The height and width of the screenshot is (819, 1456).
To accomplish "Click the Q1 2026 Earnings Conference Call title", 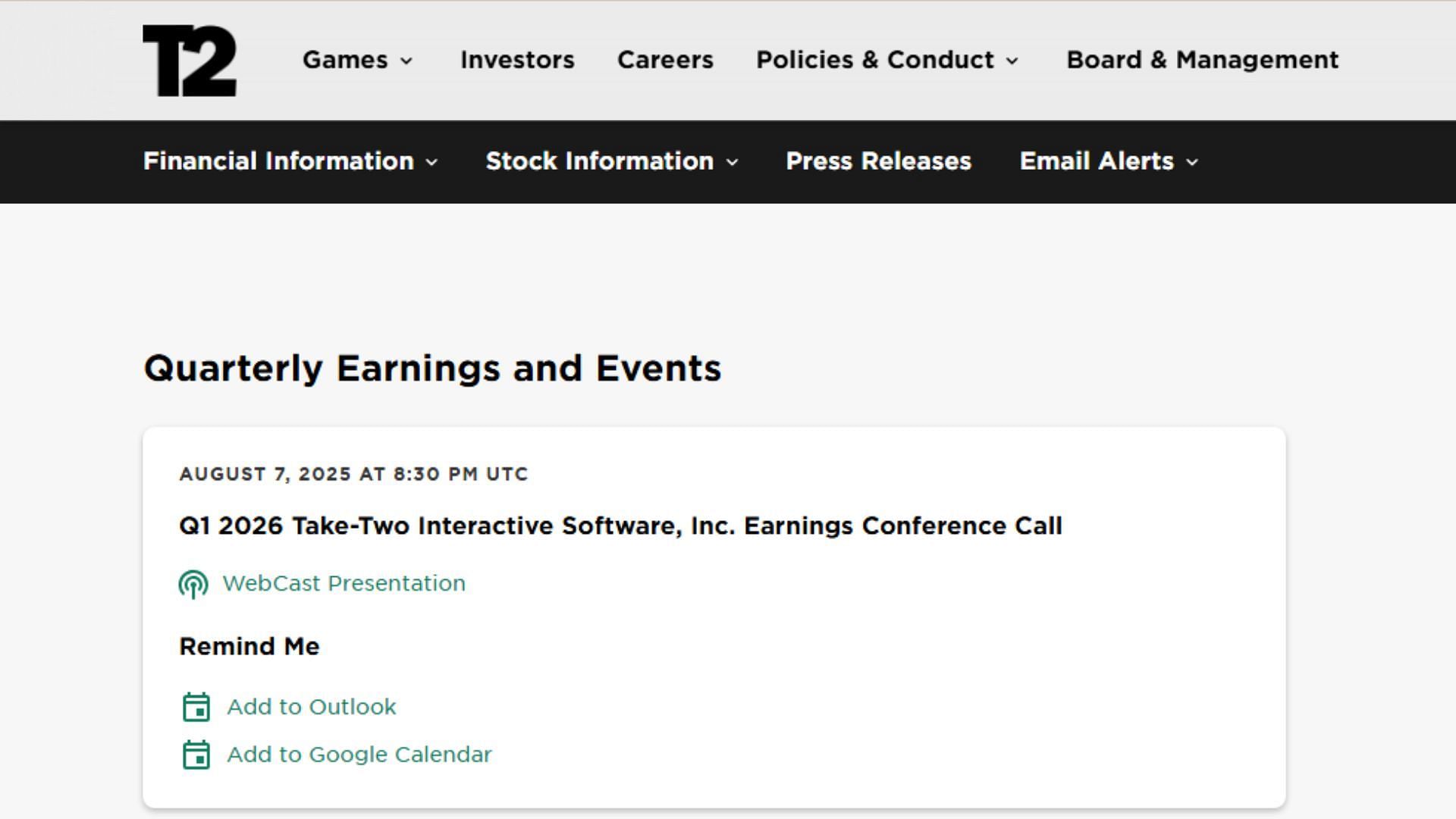I will click(x=620, y=526).
